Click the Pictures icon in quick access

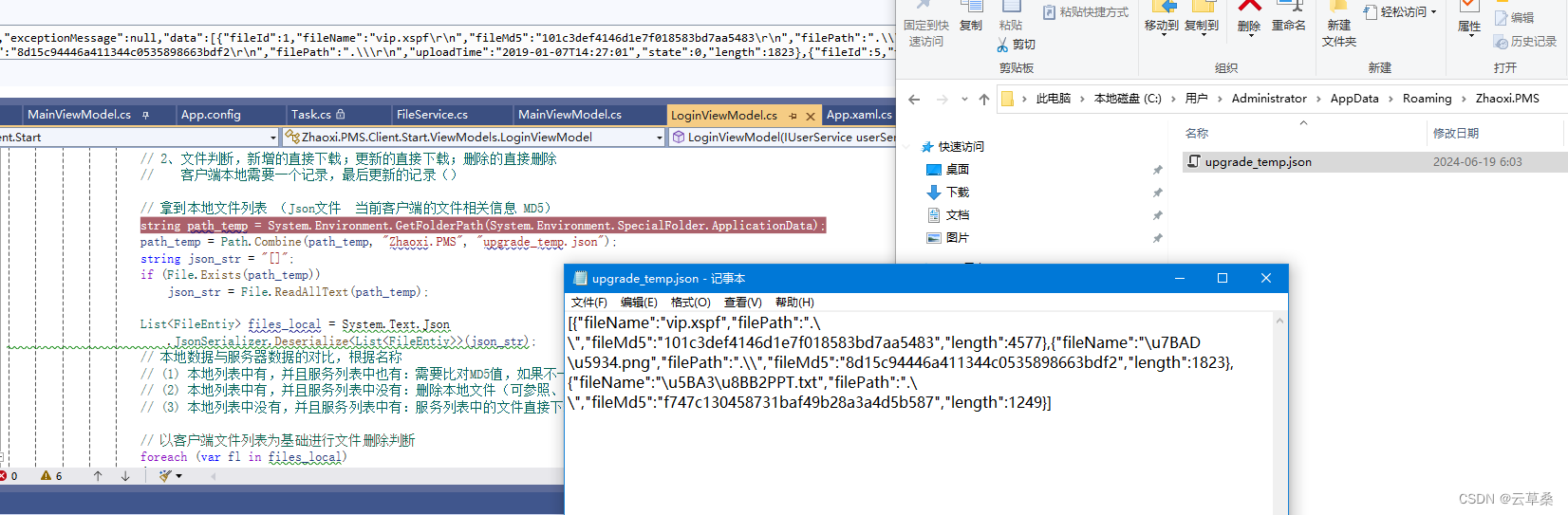point(933,238)
